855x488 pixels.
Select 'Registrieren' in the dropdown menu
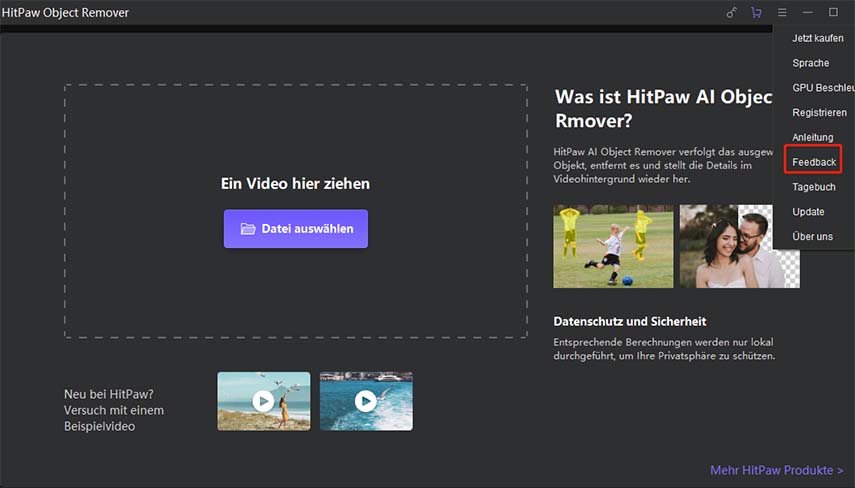coord(819,113)
